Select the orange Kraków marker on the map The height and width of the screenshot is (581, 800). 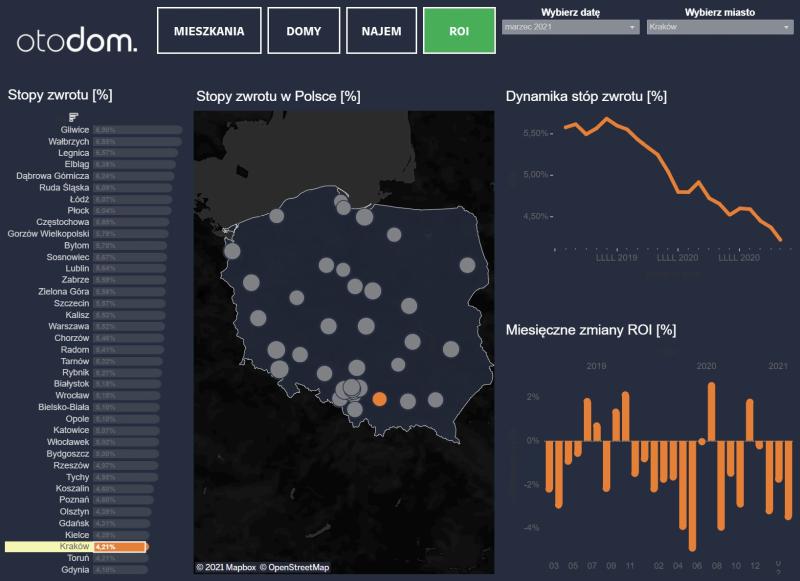(379, 399)
